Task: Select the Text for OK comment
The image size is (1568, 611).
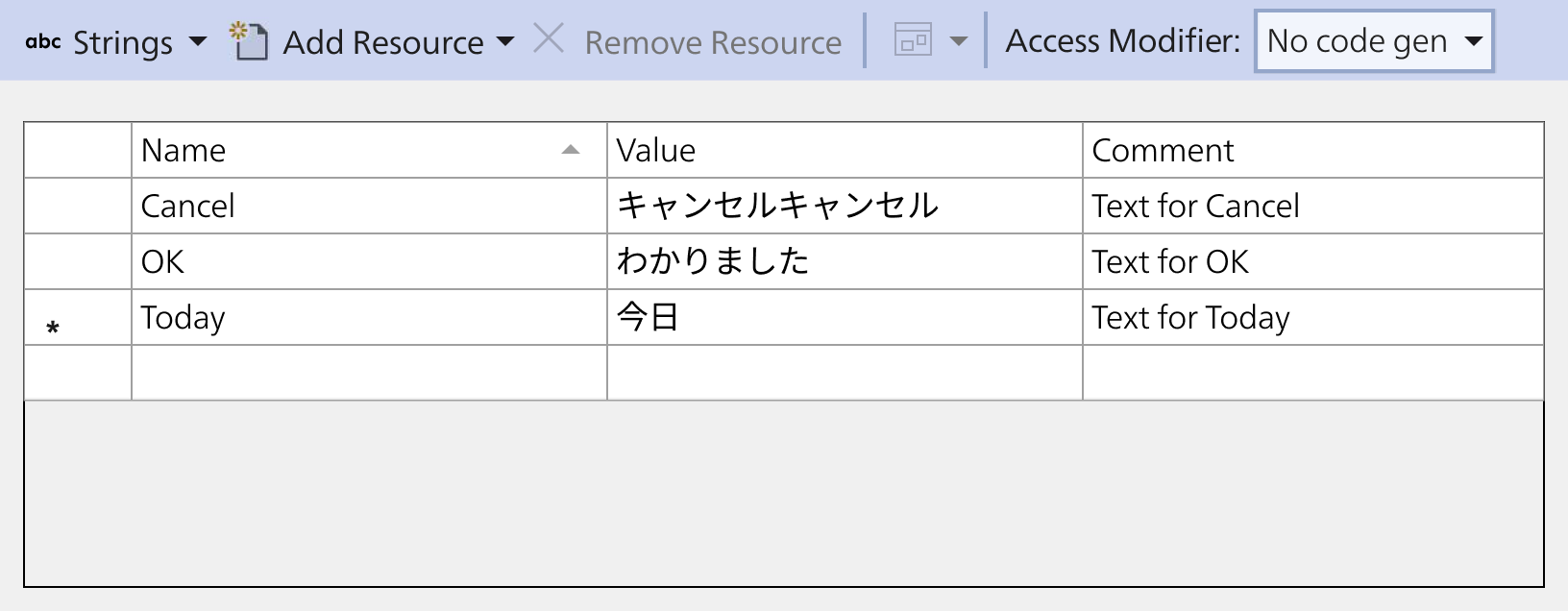Action: pyautogui.click(x=1313, y=261)
